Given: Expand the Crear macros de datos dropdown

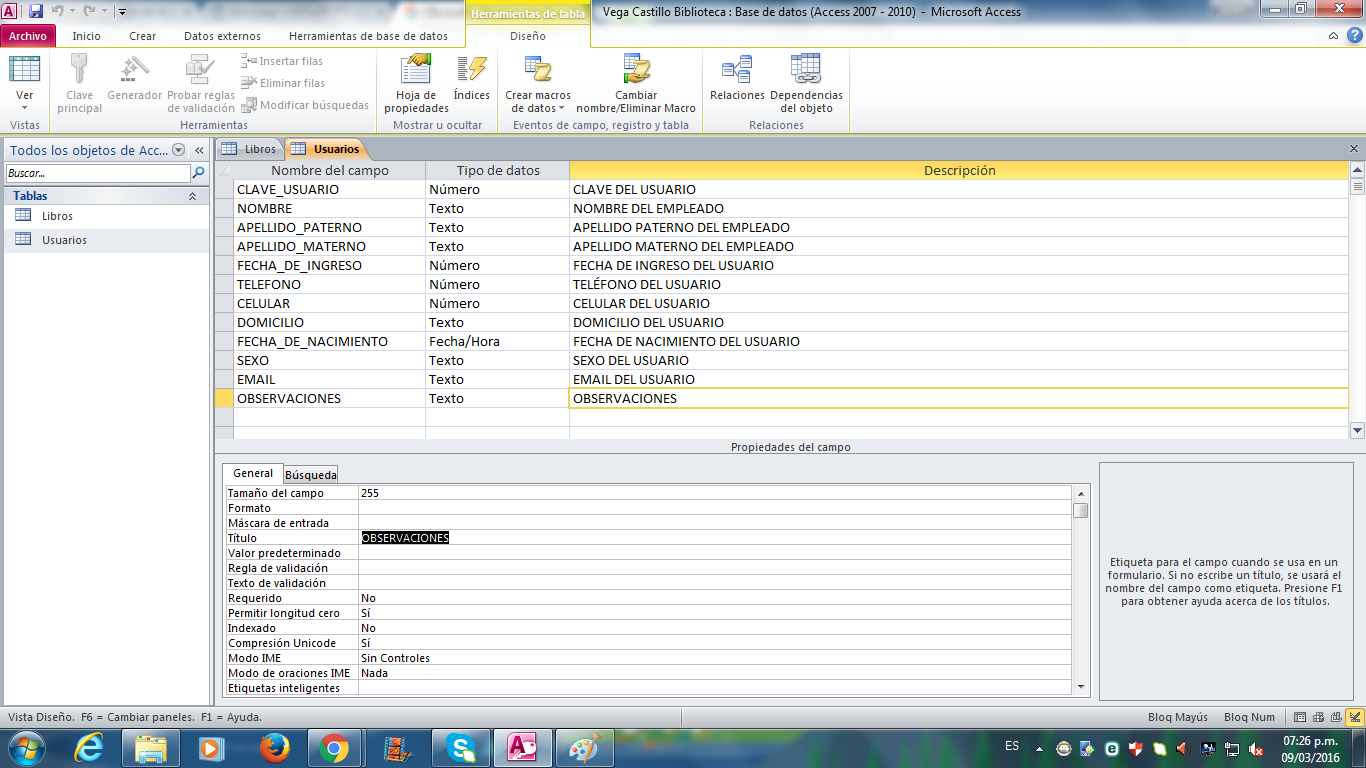Looking at the screenshot, I should pos(538,102).
